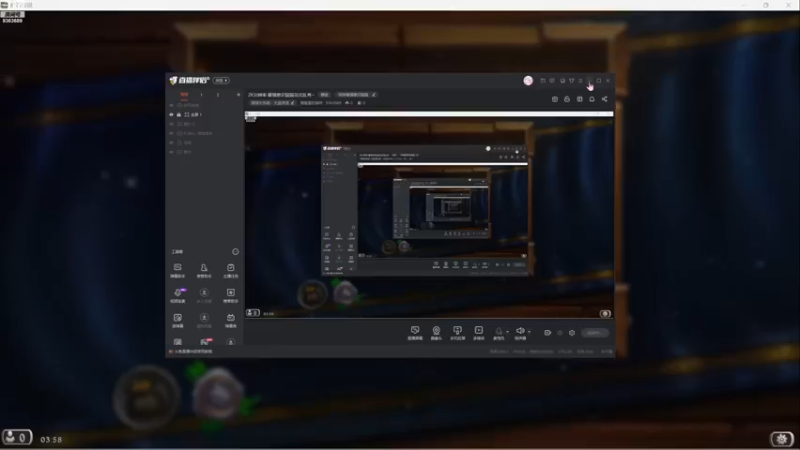Collapse the toolbox with the circle-minus icon
Image resolution: width=800 pixels, height=450 pixels.
point(235,252)
